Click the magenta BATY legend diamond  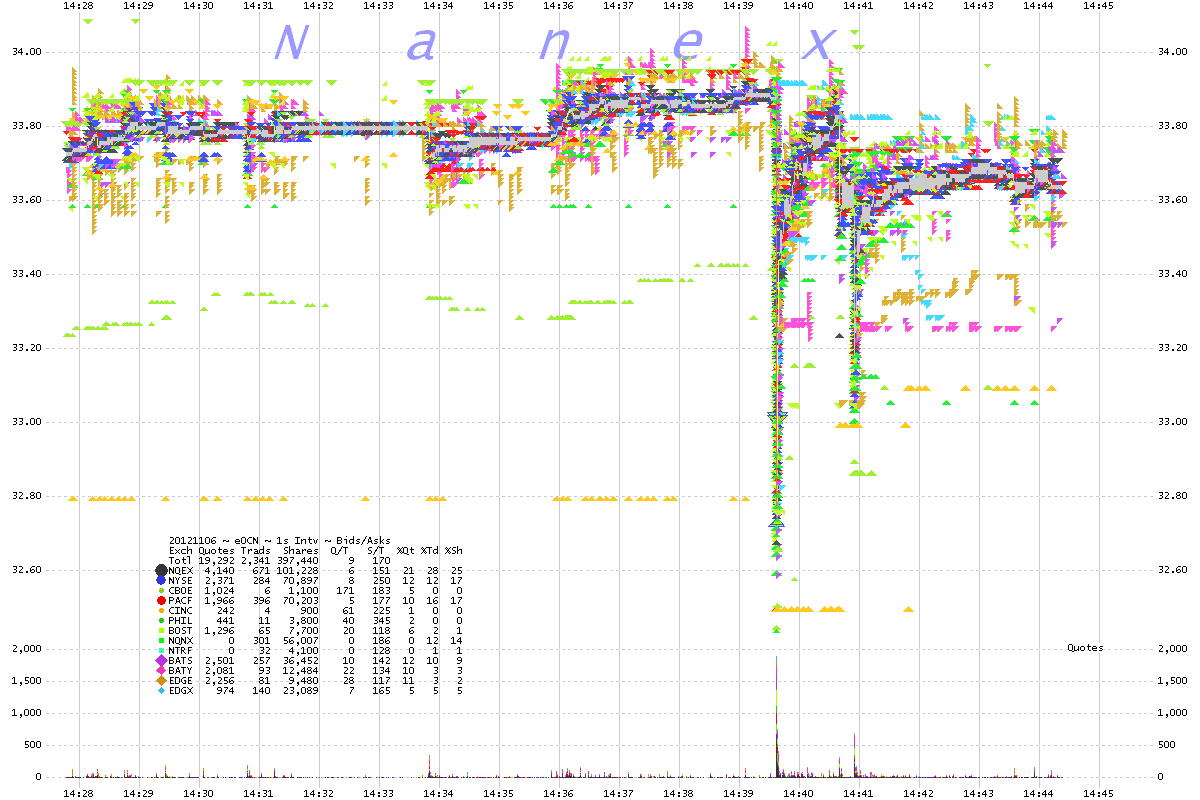161,670
